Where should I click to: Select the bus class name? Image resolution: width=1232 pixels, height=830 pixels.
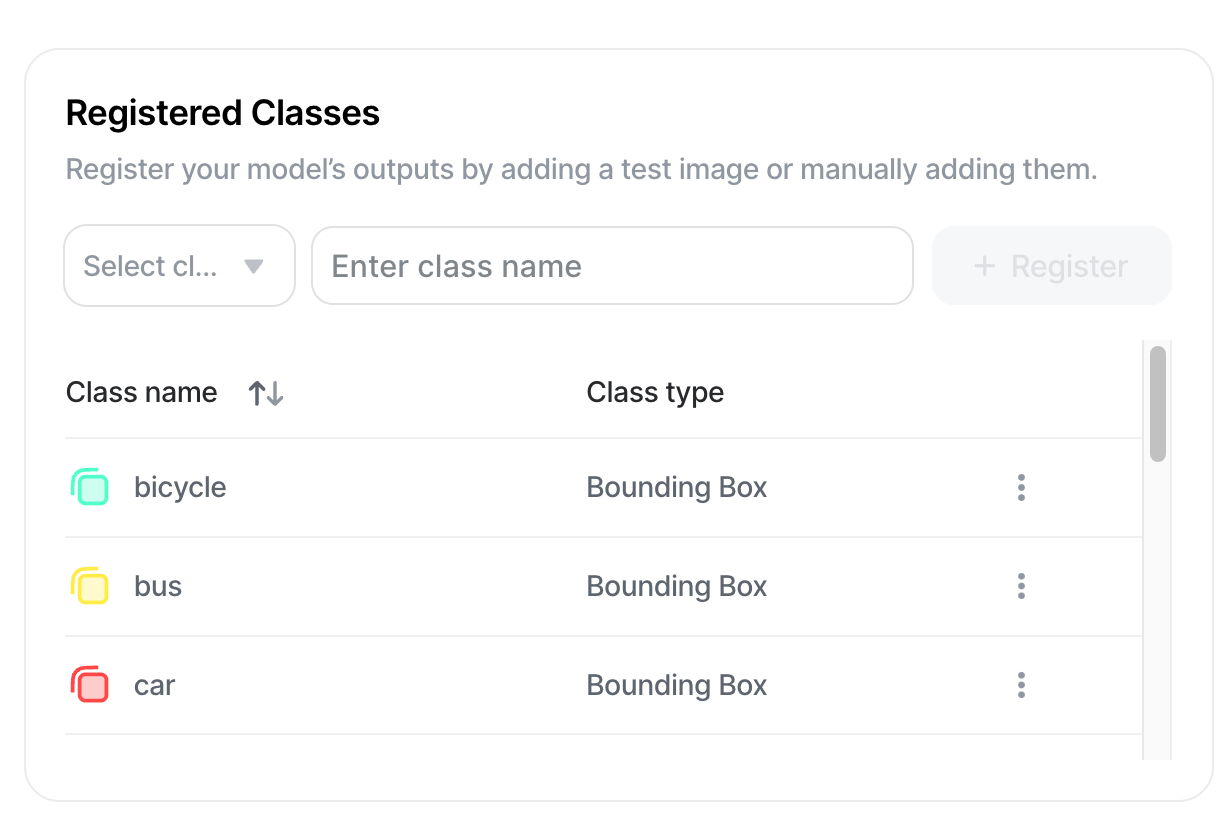158,586
